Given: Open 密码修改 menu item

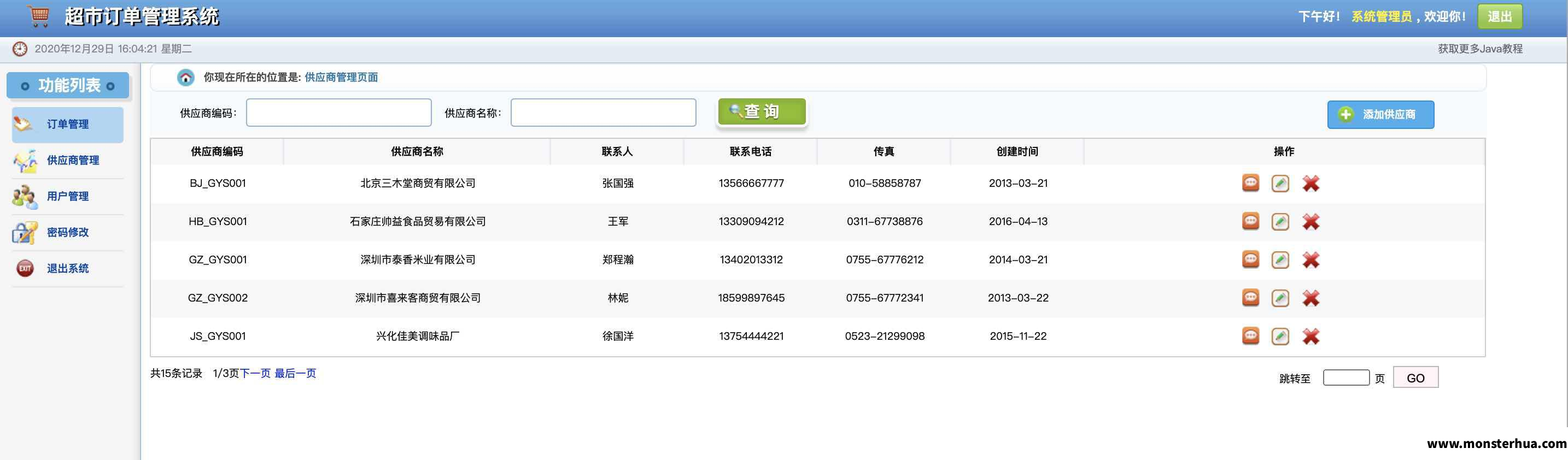Looking at the screenshot, I should [x=68, y=232].
